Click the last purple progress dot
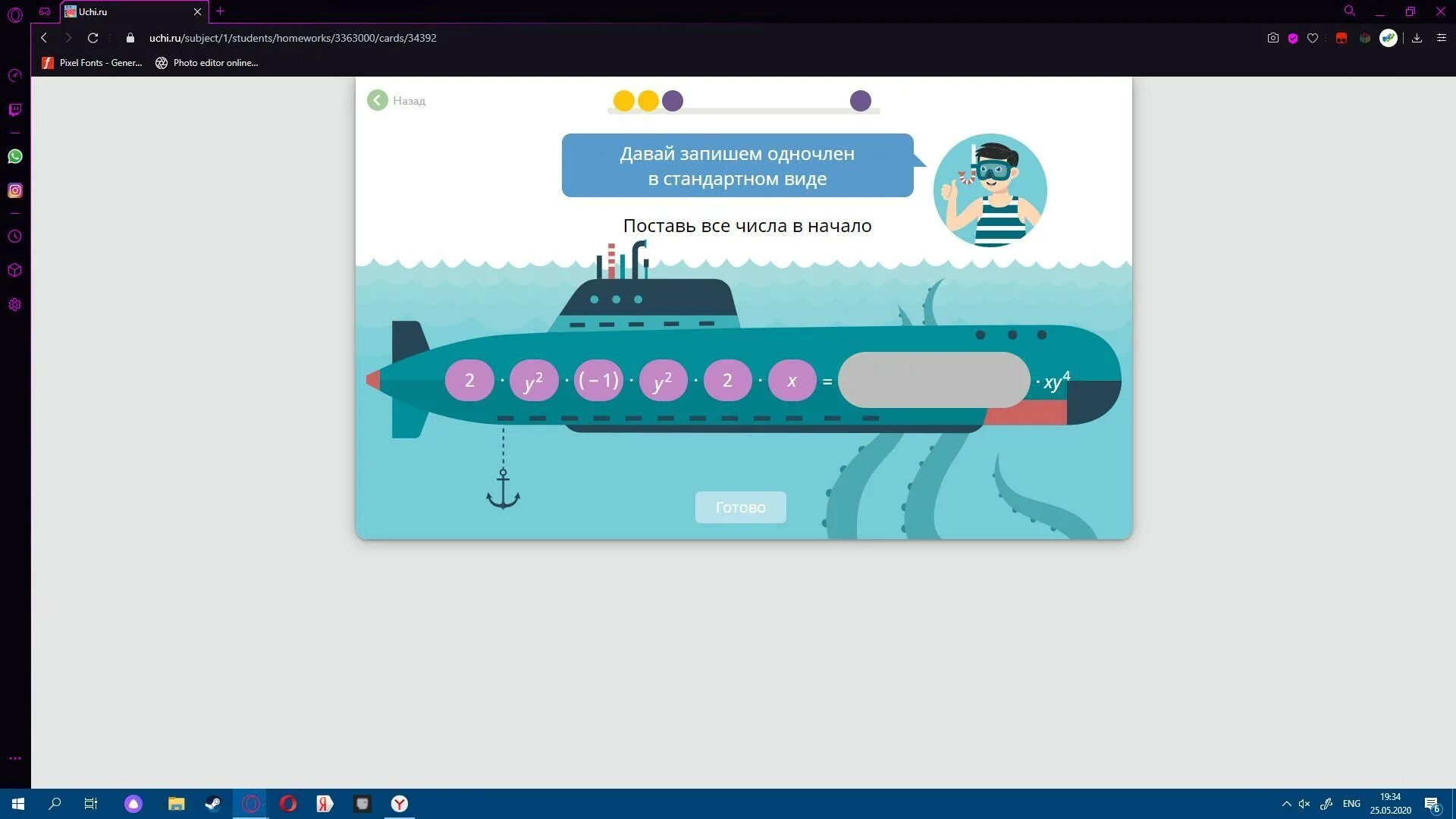 860,100
